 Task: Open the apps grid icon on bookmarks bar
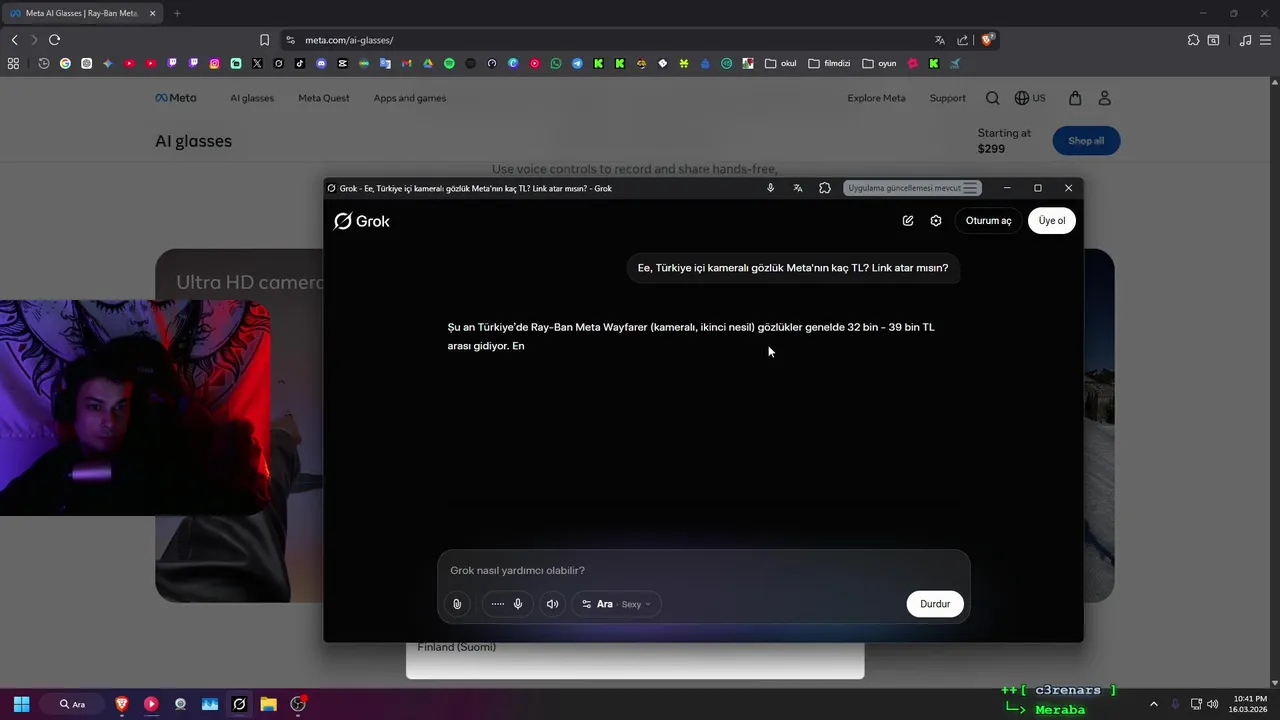click(x=13, y=63)
